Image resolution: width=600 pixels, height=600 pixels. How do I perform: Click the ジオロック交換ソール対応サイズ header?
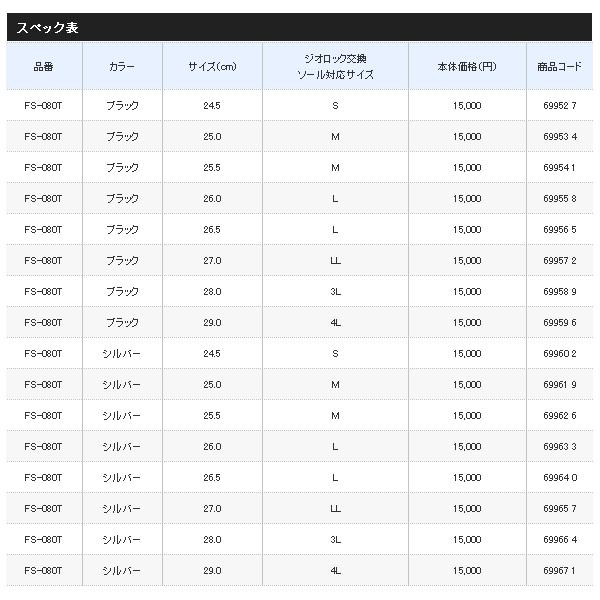coord(335,66)
